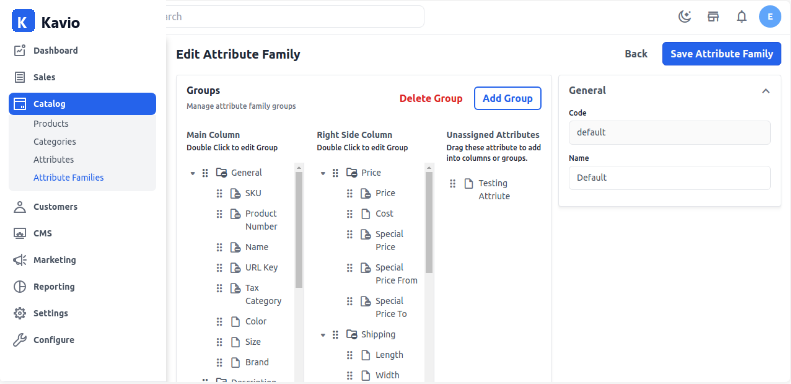791x384 pixels.
Task: Save Attribute Family button
Action: [721, 54]
